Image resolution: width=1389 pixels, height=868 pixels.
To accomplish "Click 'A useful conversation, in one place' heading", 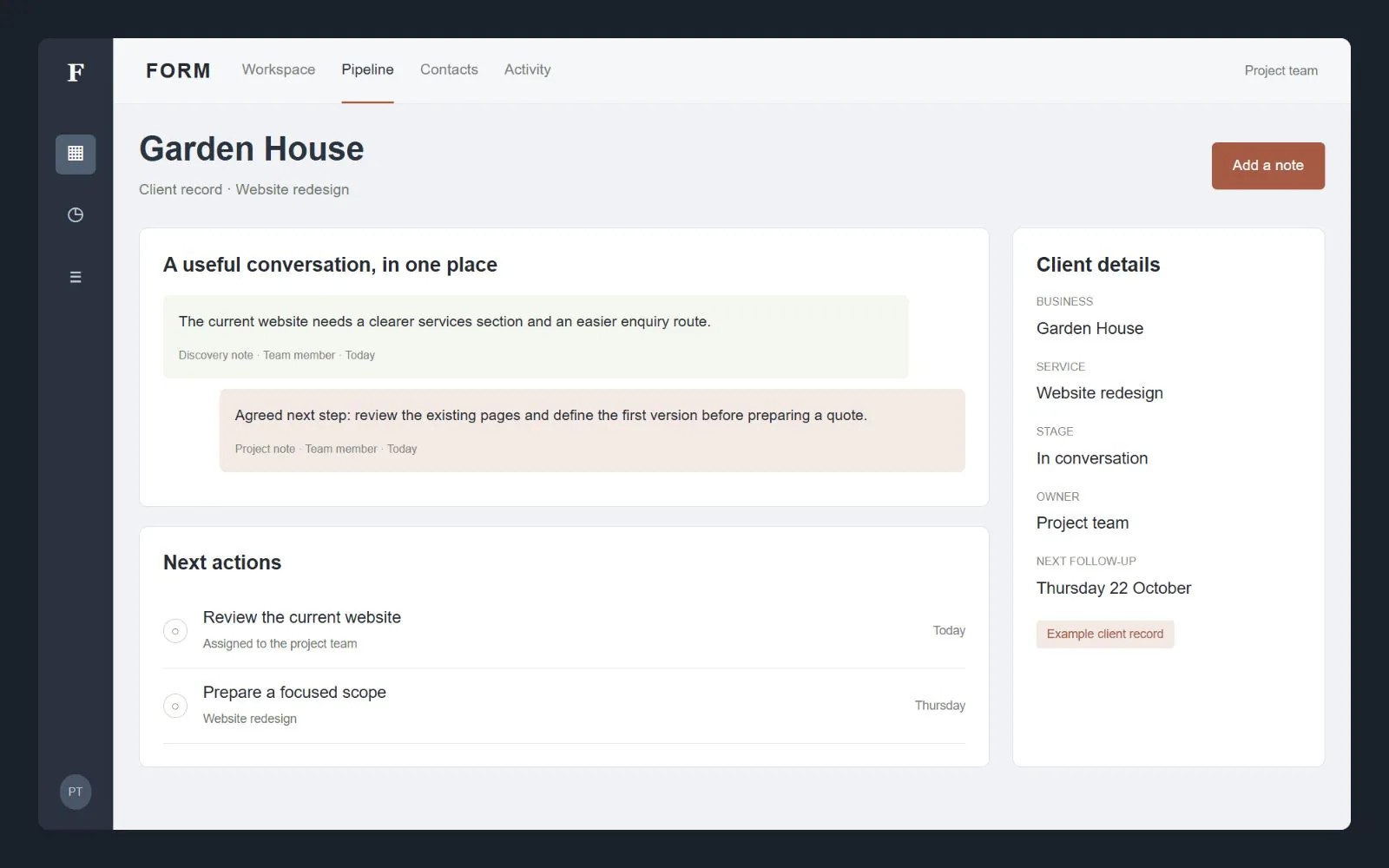I will [x=330, y=265].
